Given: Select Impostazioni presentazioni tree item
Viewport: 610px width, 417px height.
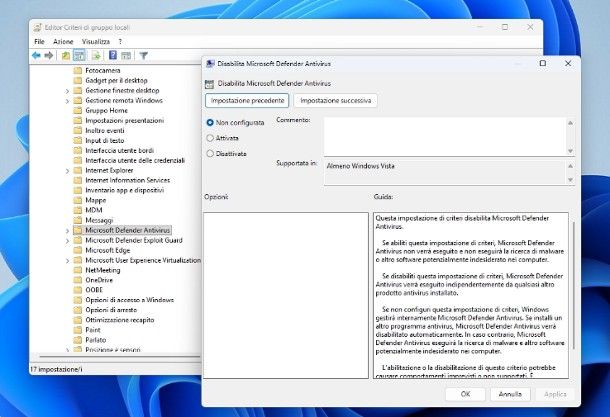Looking at the screenshot, I should (124, 121).
